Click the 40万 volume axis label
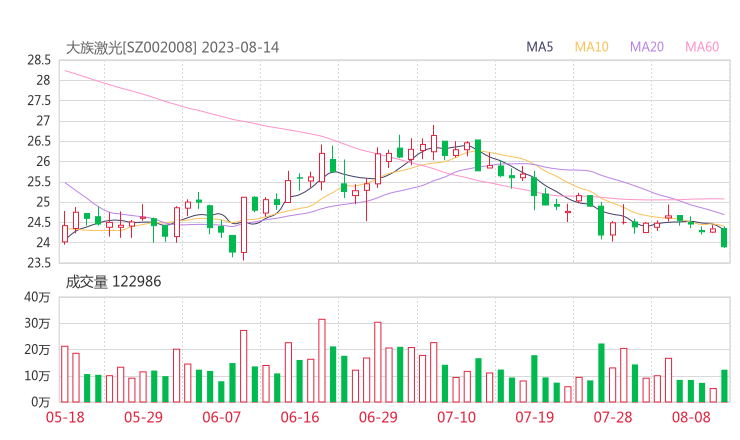The width and height of the screenshot is (740, 440). tap(37, 297)
